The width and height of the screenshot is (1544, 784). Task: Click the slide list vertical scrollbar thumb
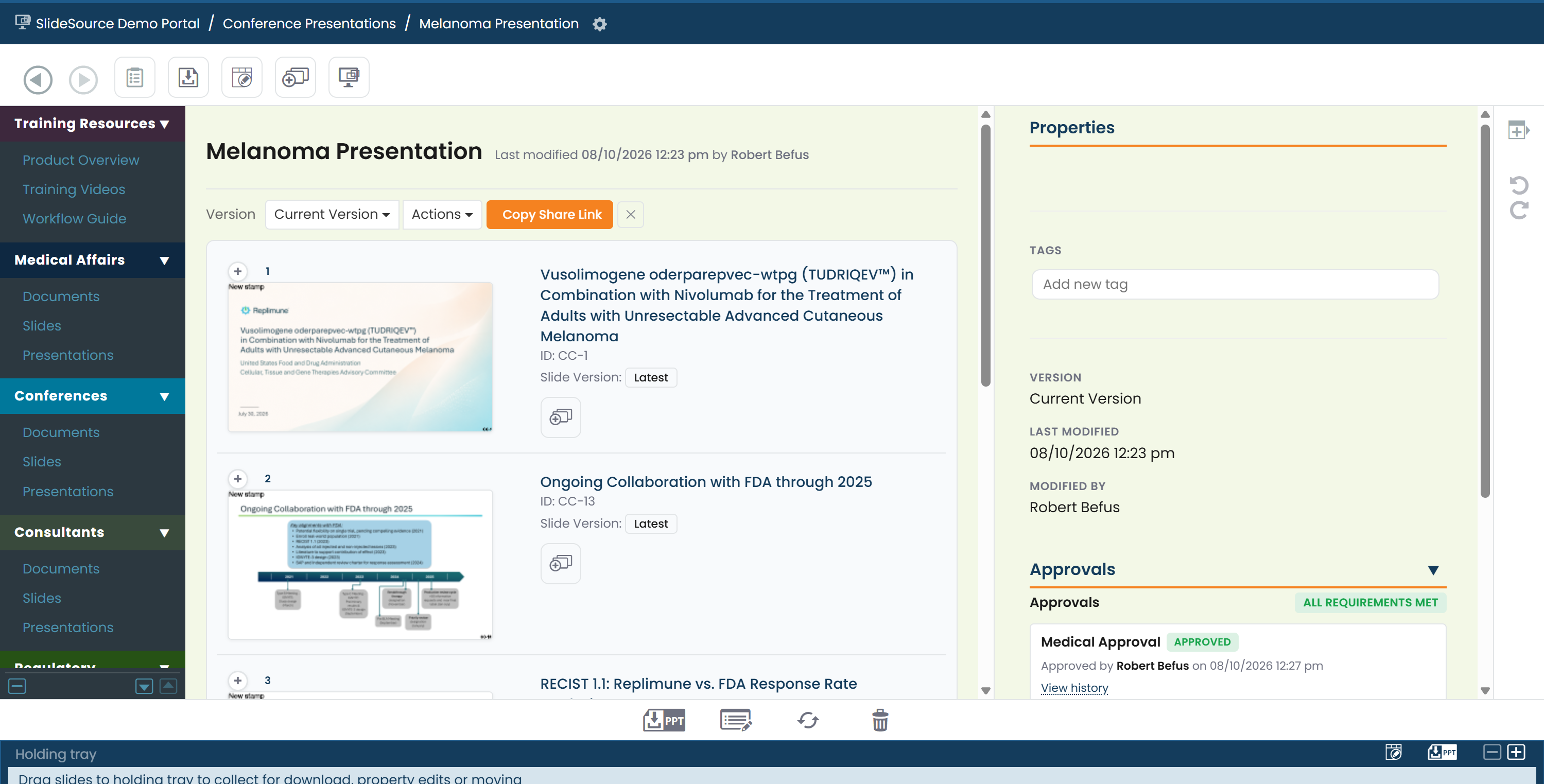point(985,255)
